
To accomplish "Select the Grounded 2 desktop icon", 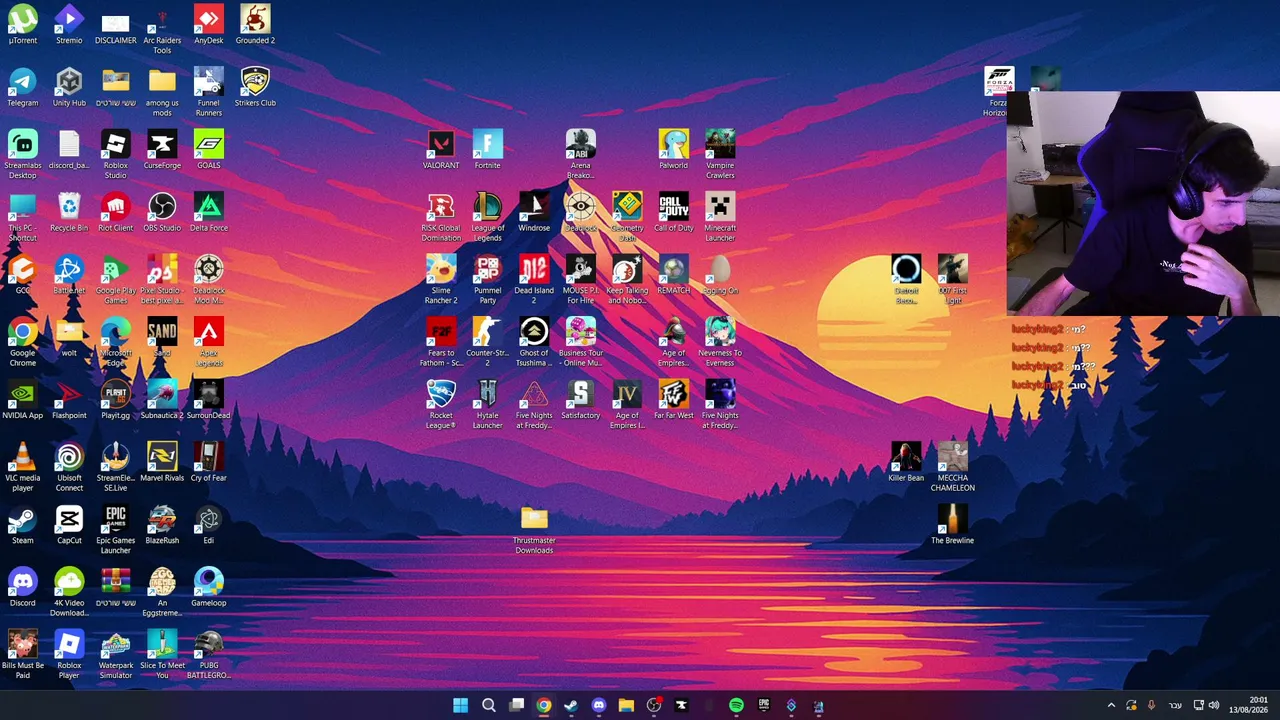I will pyautogui.click(x=255, y=25).
